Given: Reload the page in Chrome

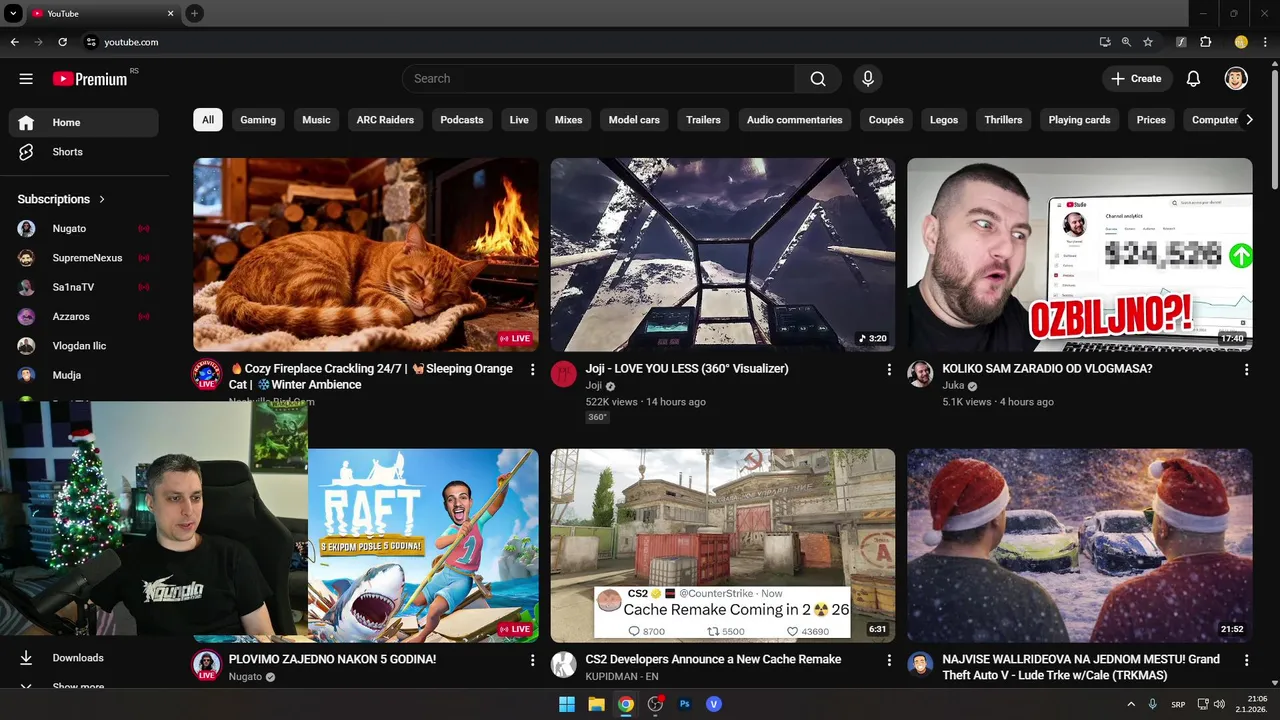Looking at the screenshot, I should tap(62, 42).
